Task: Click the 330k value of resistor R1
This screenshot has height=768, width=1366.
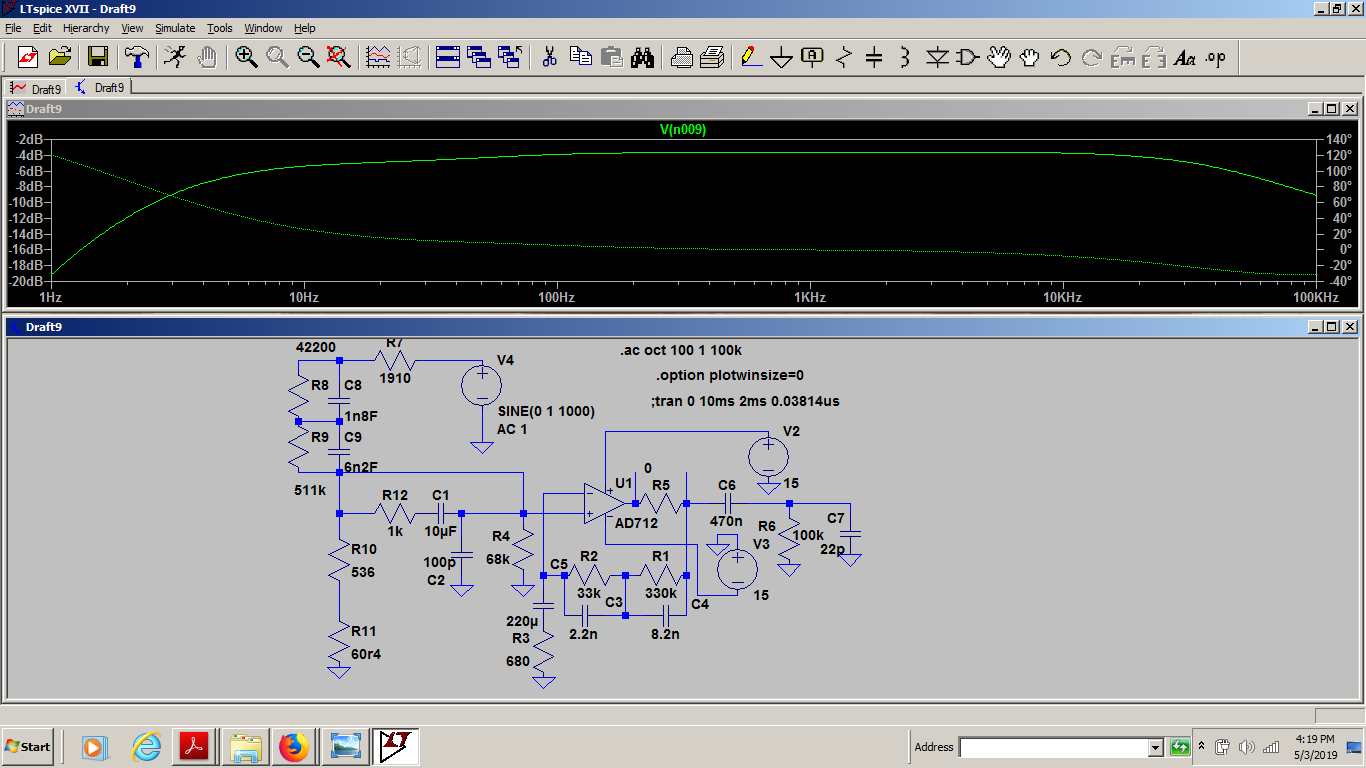Action: point(661,593)
